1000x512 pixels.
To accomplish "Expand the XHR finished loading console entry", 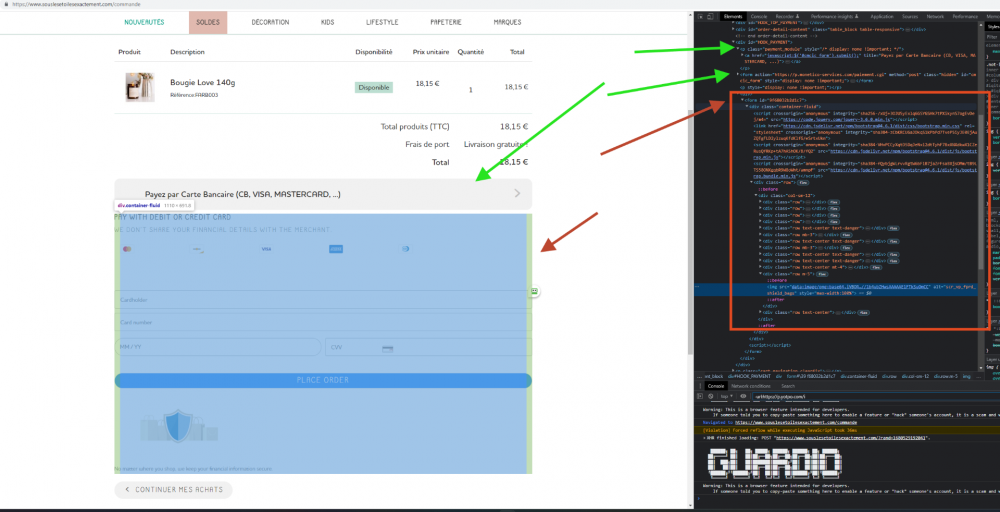I will (x=704, y=438).
